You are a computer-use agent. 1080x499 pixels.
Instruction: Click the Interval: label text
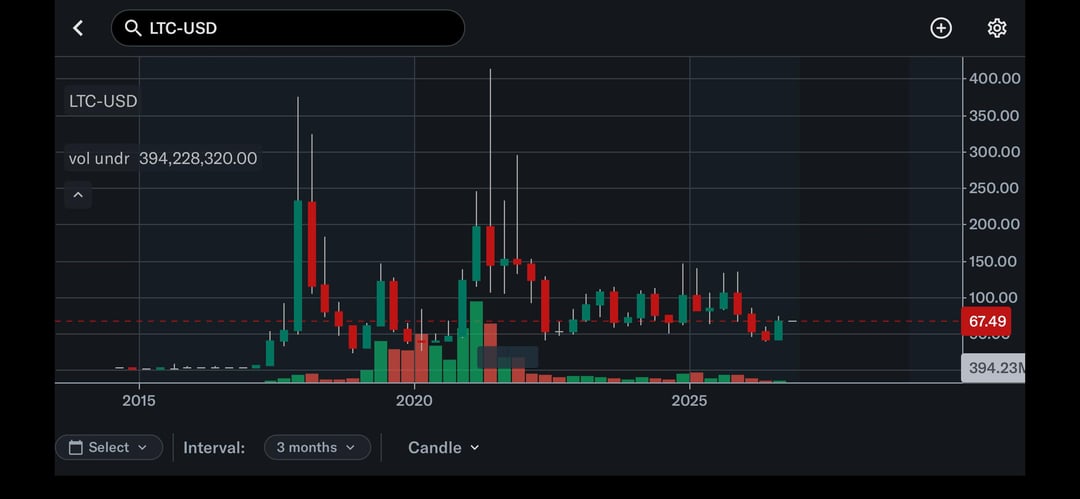tap(214, 448)
